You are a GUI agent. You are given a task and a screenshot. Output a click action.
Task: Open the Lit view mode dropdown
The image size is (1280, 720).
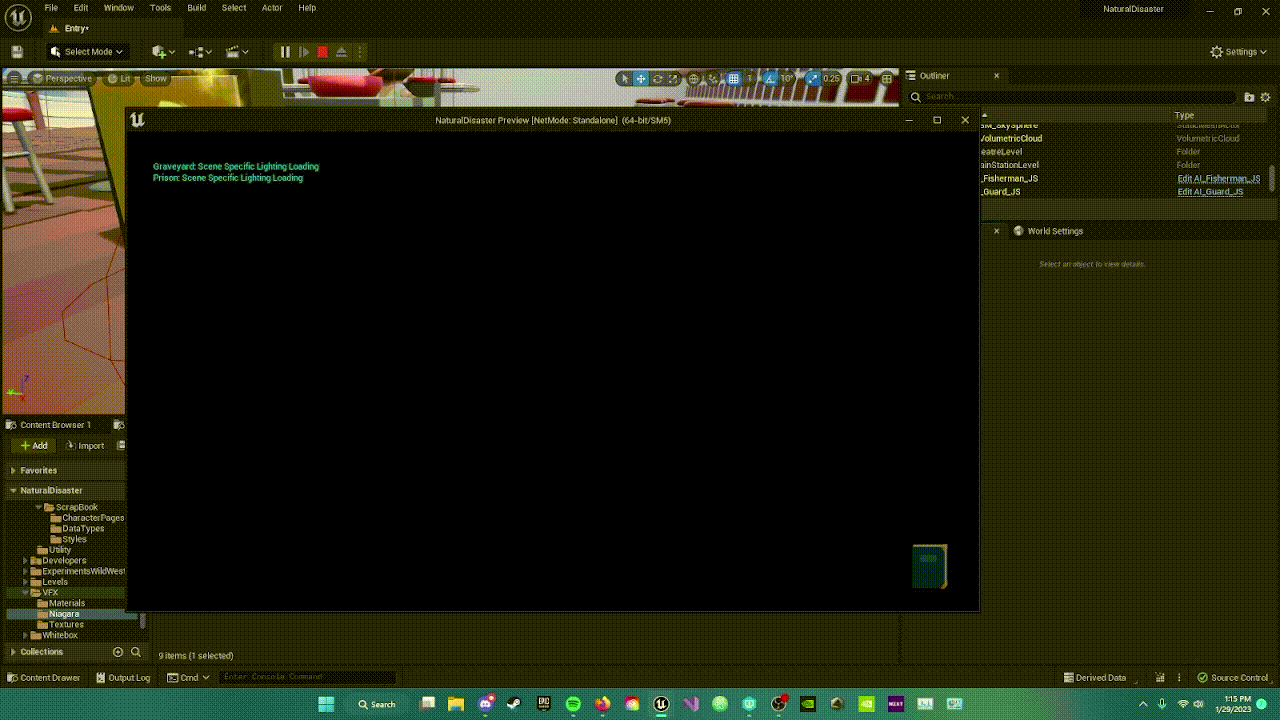tap(120, 78)
